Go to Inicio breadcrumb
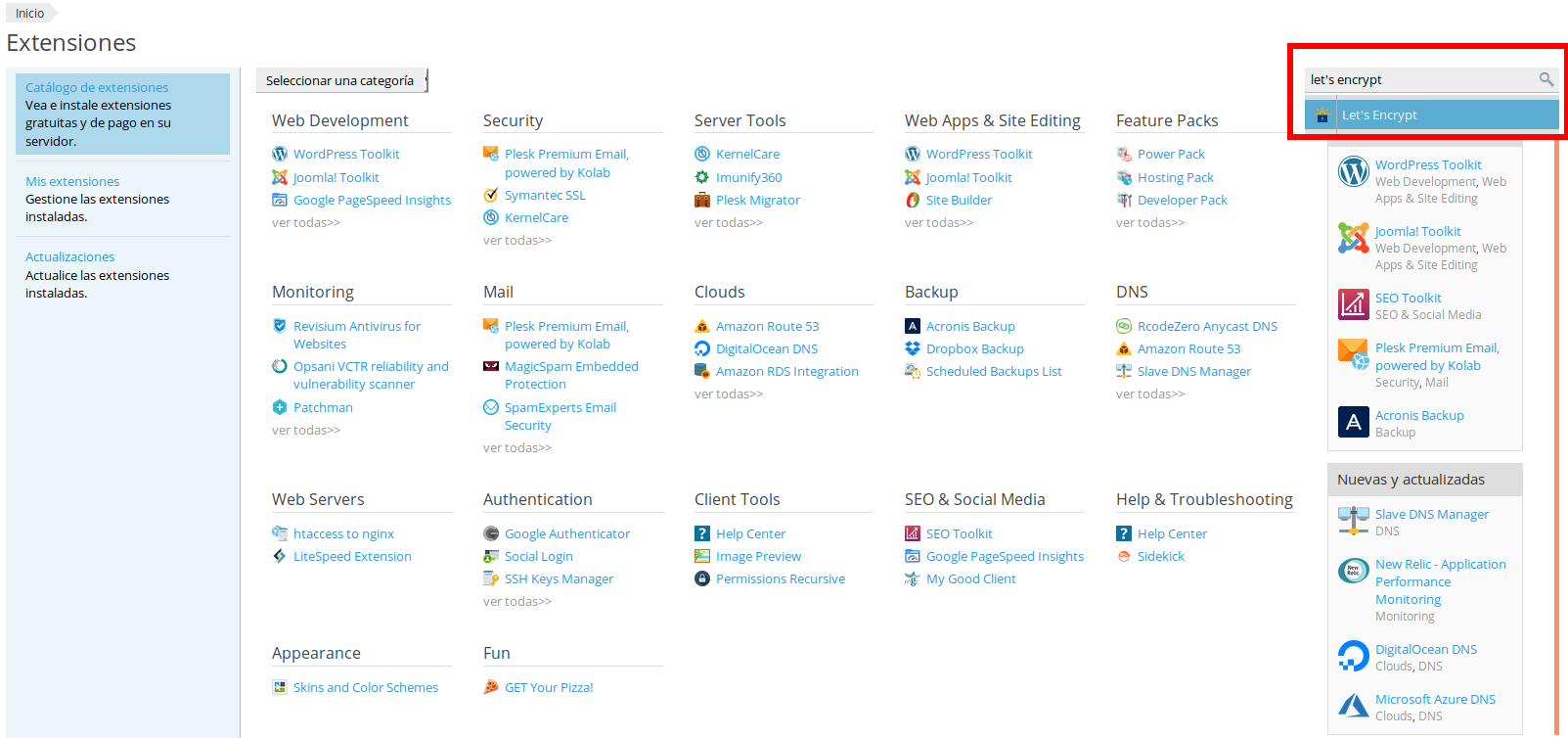 [29, 13]
